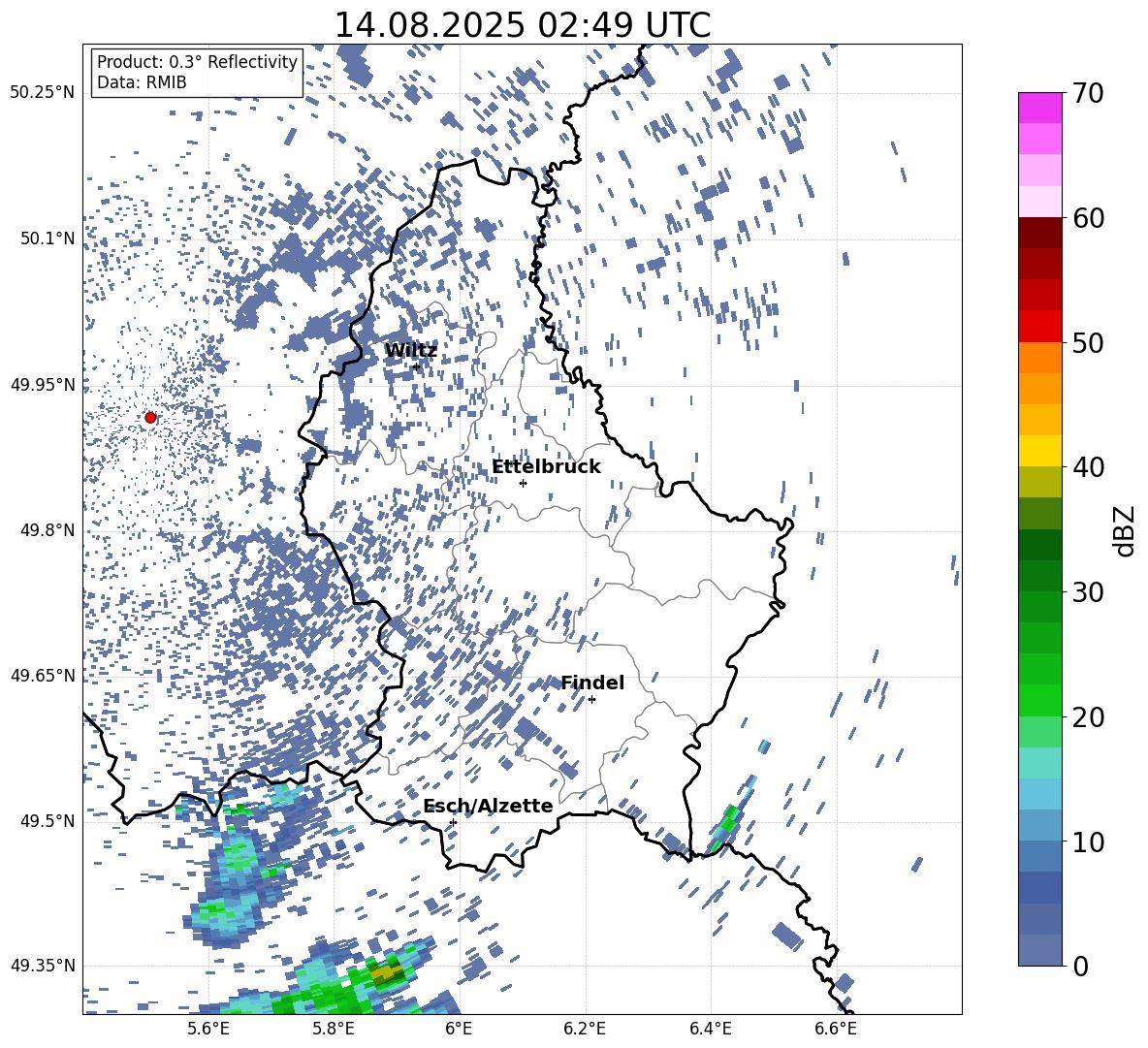Click the dBZ colorbar axis label
1148x1048 pixels.
click(x=1126, y=530)
